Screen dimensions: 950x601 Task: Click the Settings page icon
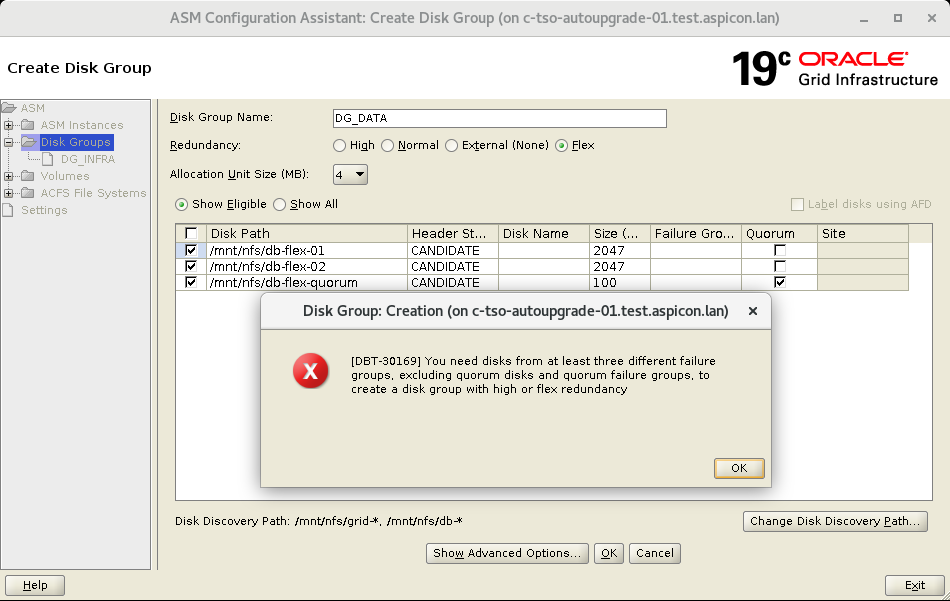tap(8, 210)
